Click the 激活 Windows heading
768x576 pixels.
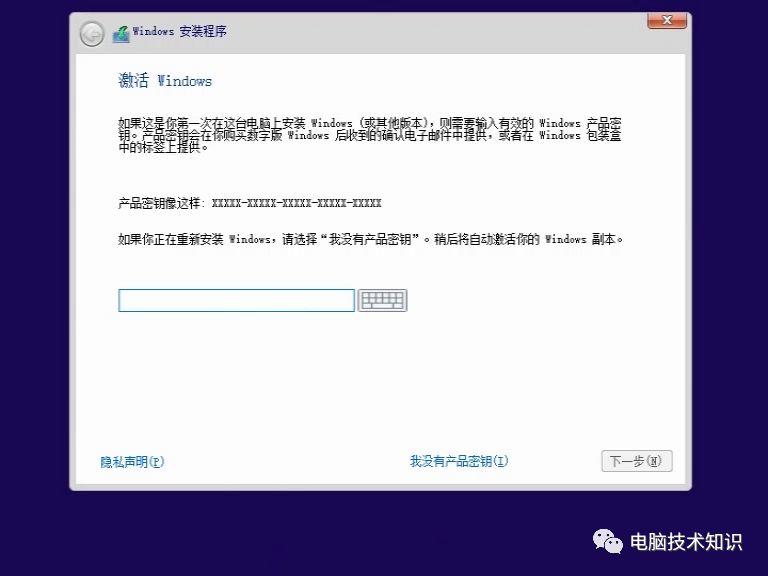pyautogui.click(x=165, y=80)
